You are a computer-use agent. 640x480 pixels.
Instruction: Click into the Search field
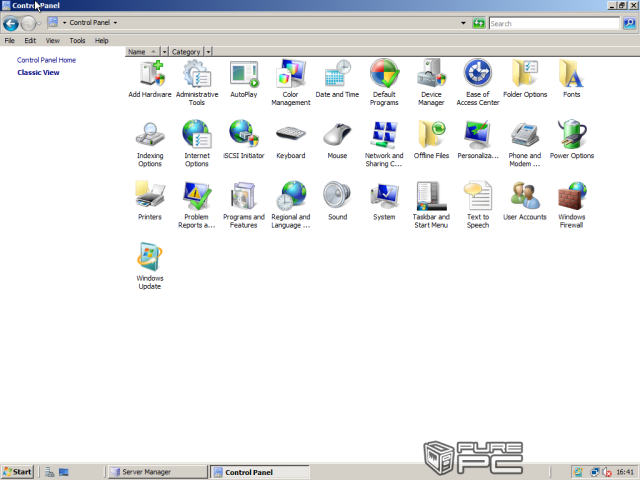click(x=554, y=23)
